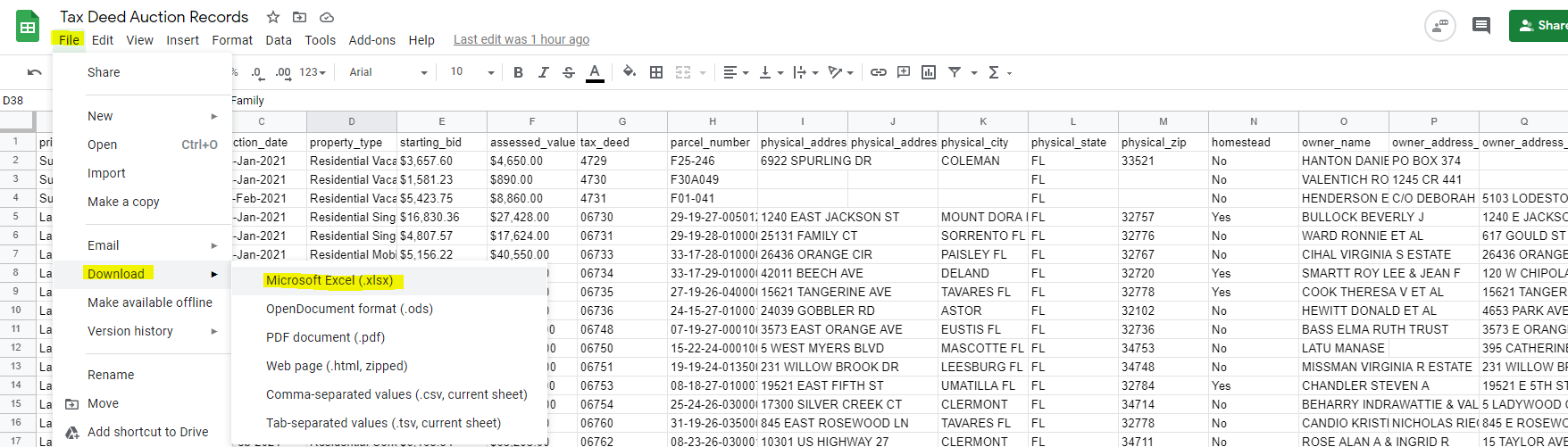Toggle italic formatting
Image resolution: width=1568 pixels, height=447 pixels.
coord(543,72)
